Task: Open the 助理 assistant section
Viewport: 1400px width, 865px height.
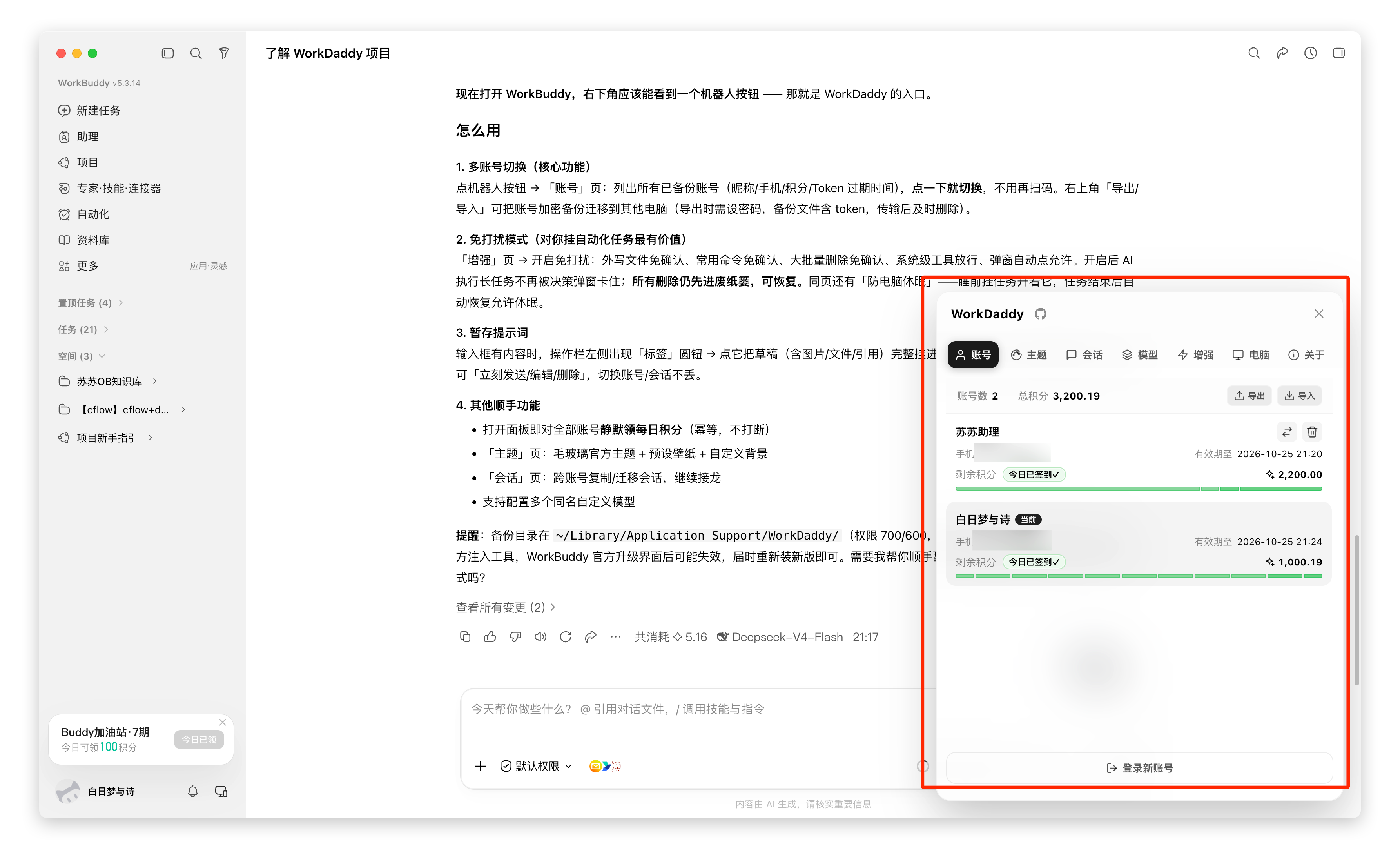Action: click(x=79, y=136)
